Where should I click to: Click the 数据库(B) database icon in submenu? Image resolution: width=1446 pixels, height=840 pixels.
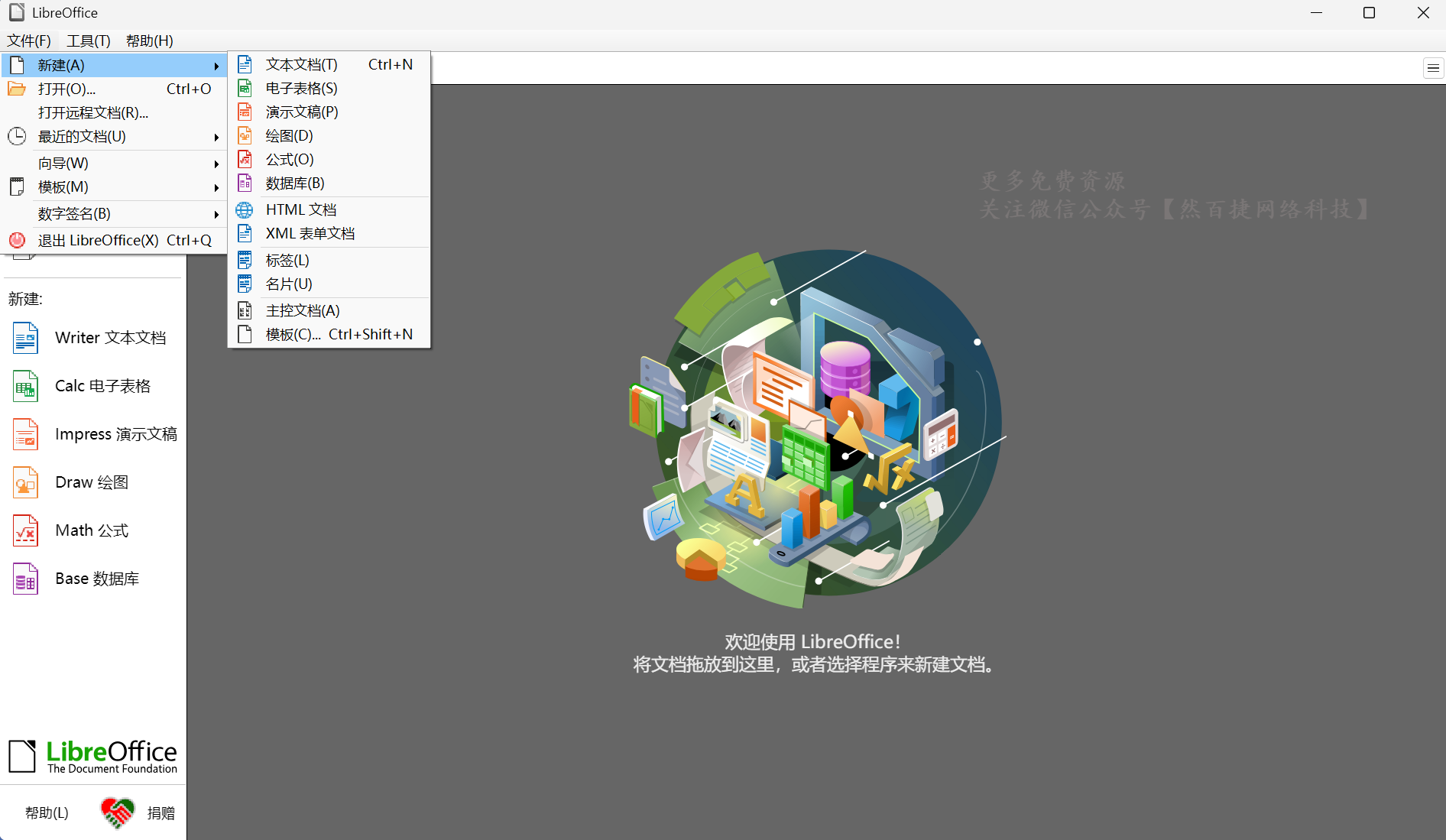245,183
